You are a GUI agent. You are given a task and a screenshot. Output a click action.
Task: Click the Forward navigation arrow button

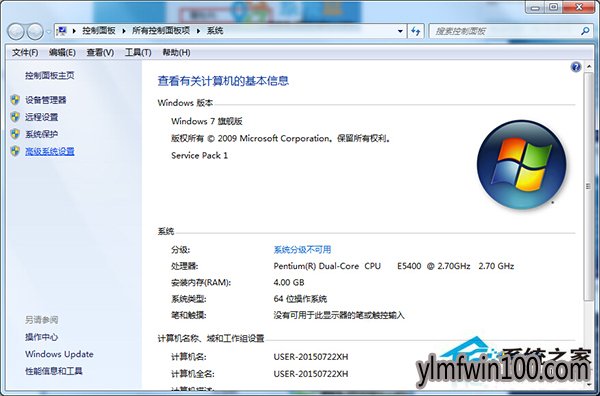(35, 31)
